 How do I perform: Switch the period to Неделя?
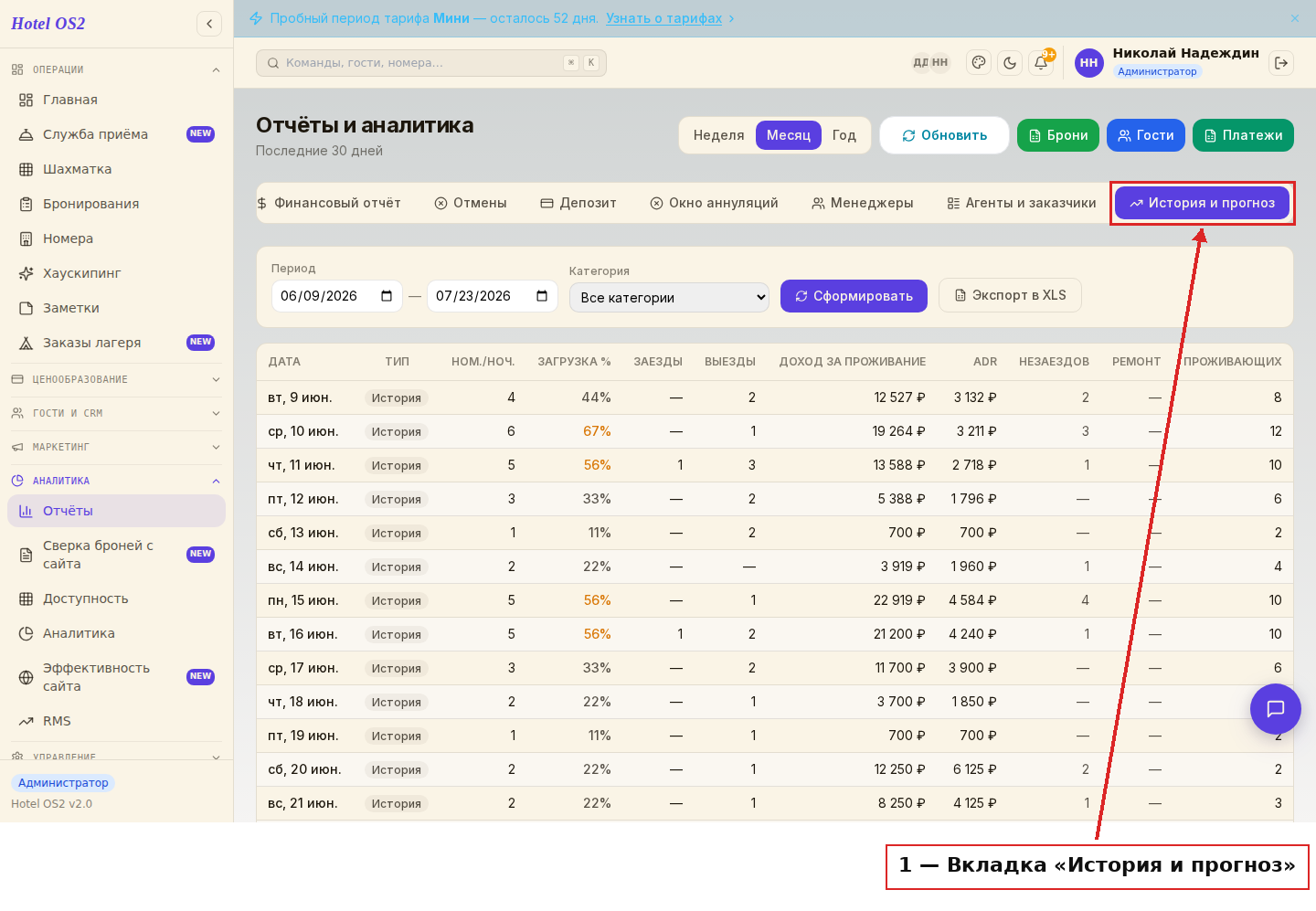[x=718, y=135]
